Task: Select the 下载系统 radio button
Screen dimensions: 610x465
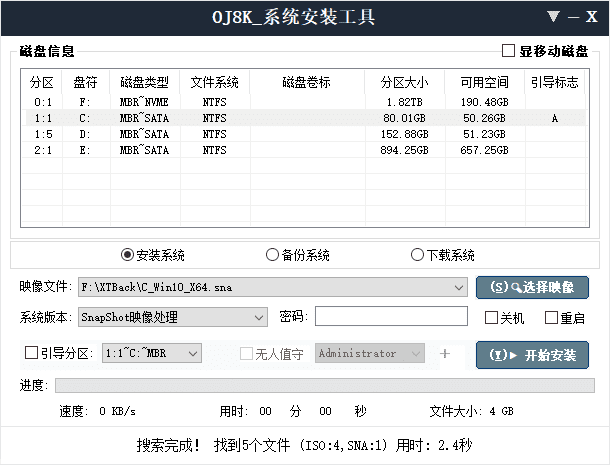Action: [417, 255]
